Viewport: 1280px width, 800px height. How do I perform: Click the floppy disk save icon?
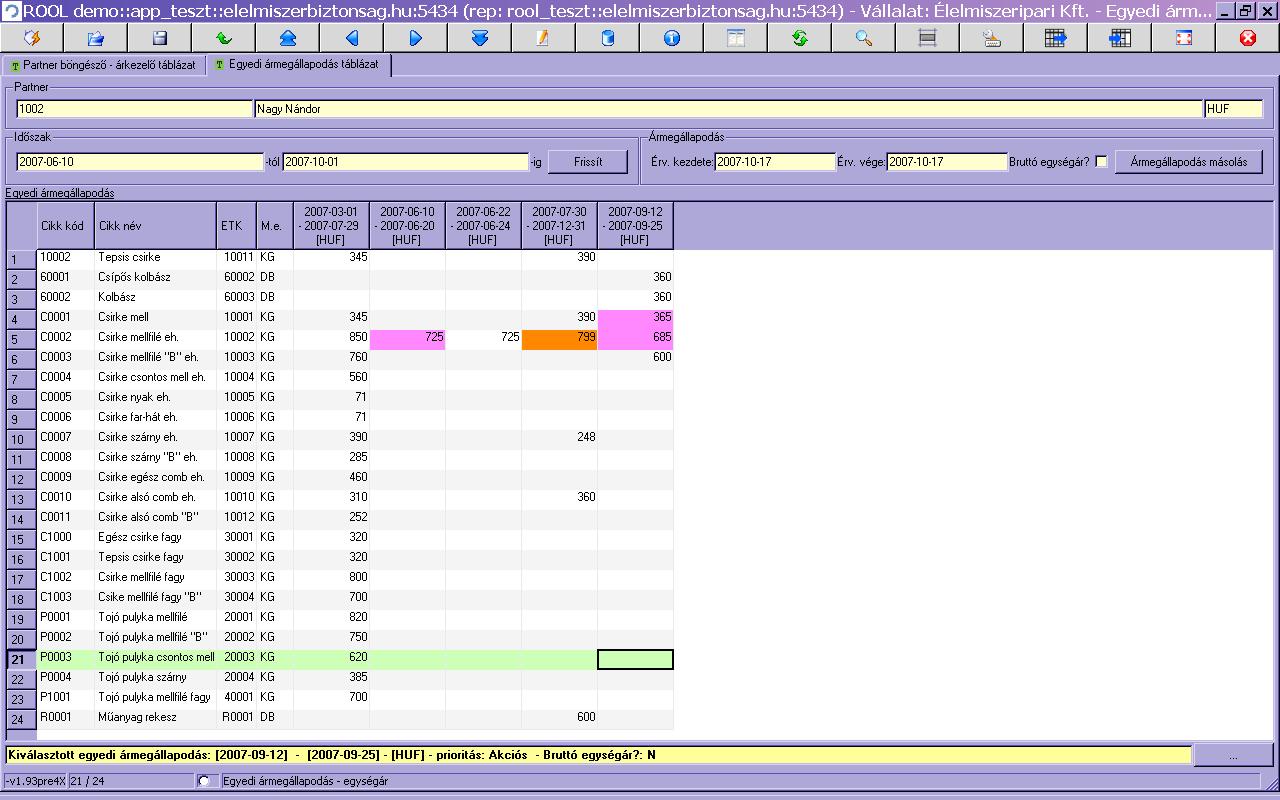click(x=160, y=38)
